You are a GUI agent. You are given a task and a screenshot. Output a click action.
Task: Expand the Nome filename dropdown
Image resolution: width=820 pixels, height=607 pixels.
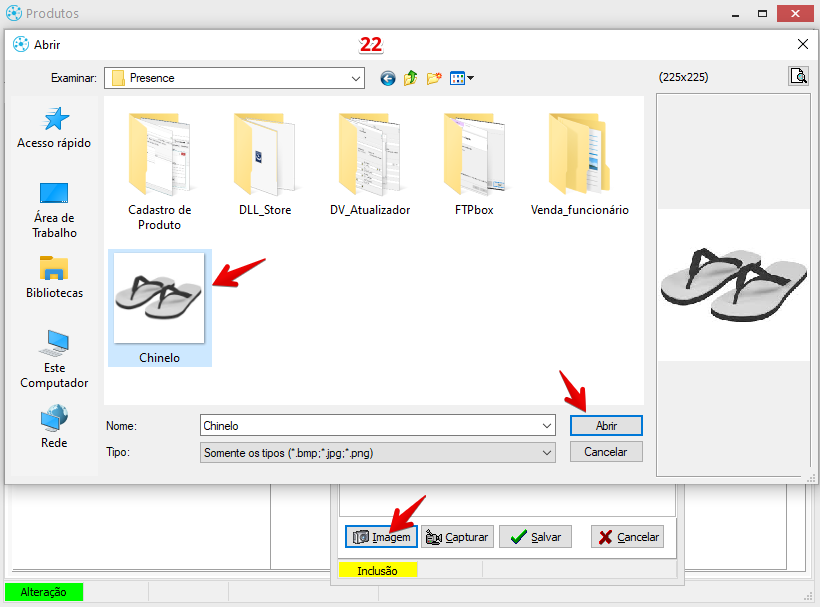[546, 426]
